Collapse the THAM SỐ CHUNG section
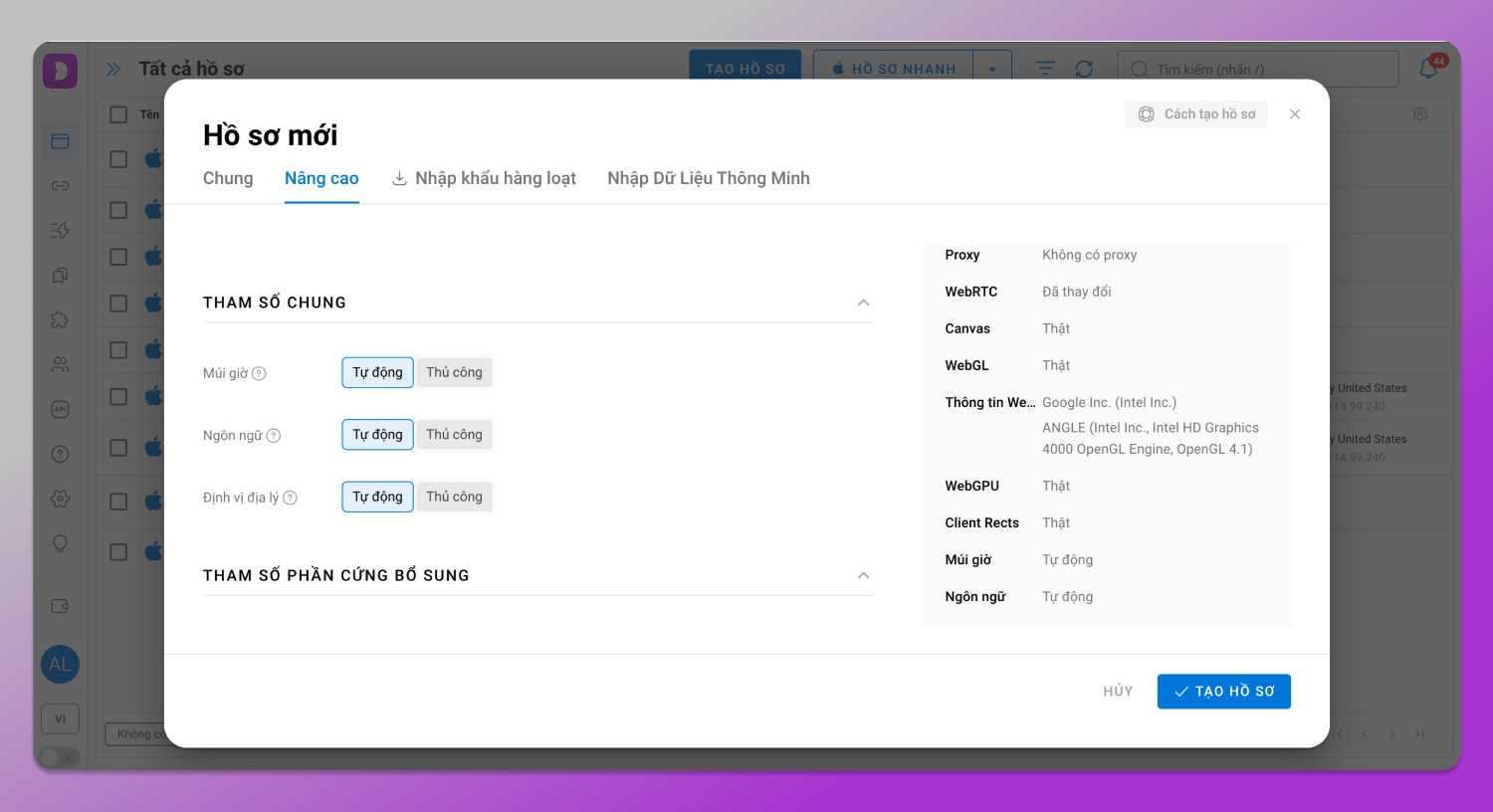The image size is (1493, 812). pyautogui.click(x=863, y=303)
